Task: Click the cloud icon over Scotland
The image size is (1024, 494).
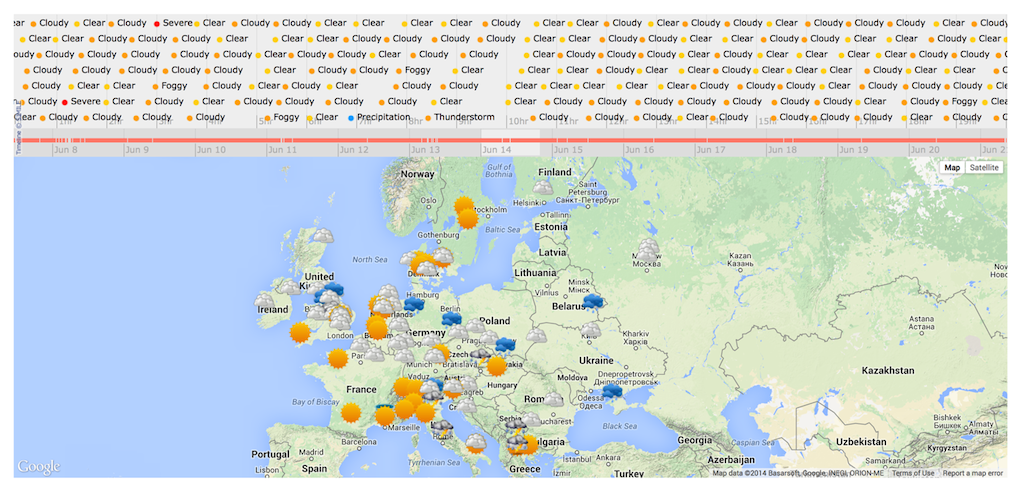Action: pos(323,235)
